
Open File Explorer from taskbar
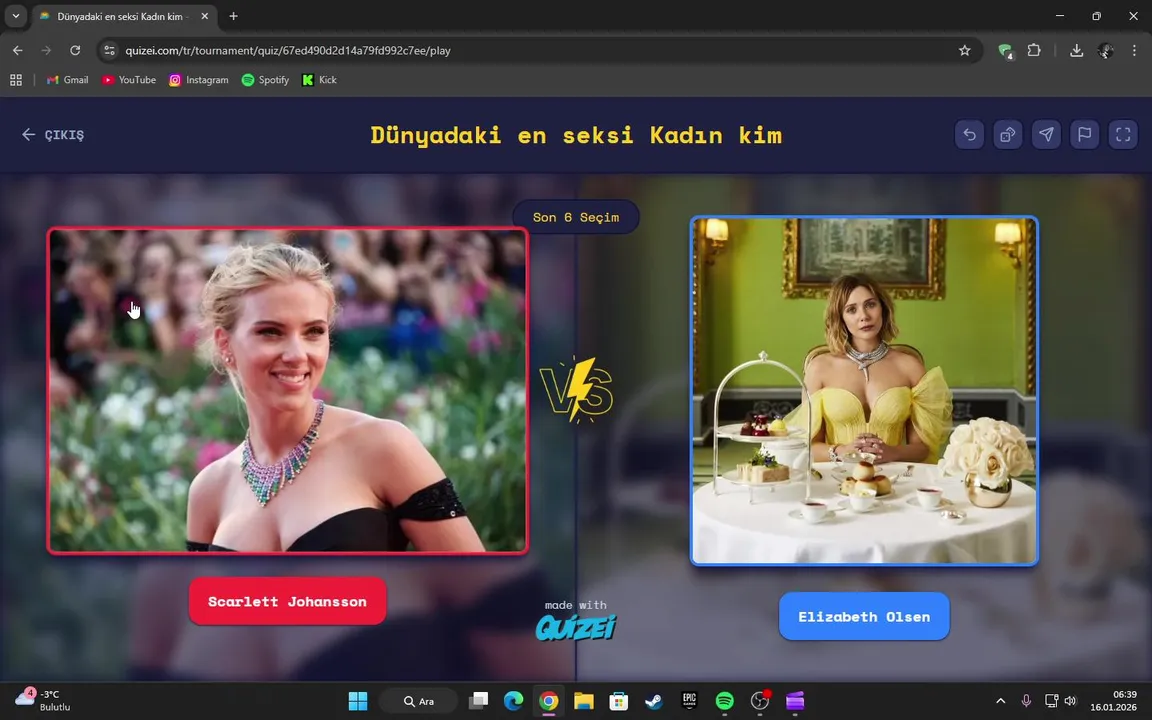pyautogui.click(x=583, y=701)
